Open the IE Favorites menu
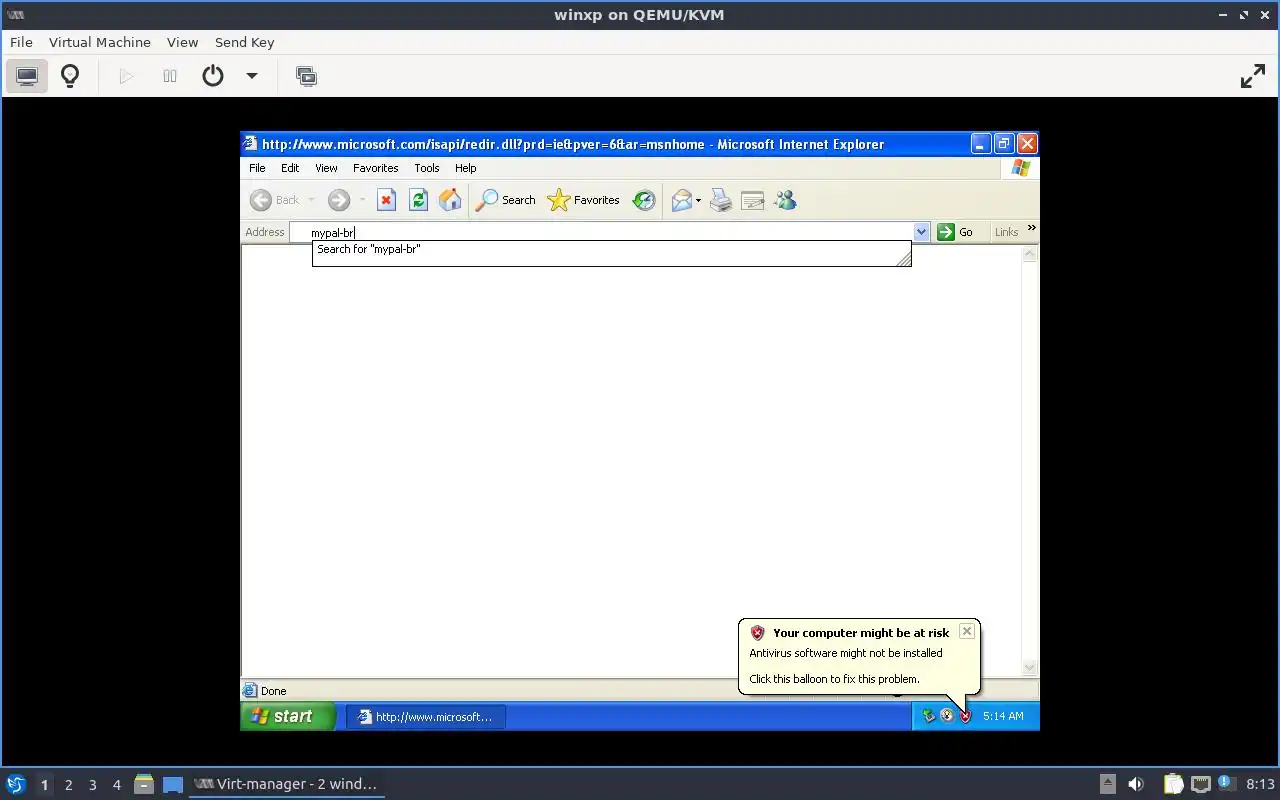 pyautogui.click(x=375, y=168)
